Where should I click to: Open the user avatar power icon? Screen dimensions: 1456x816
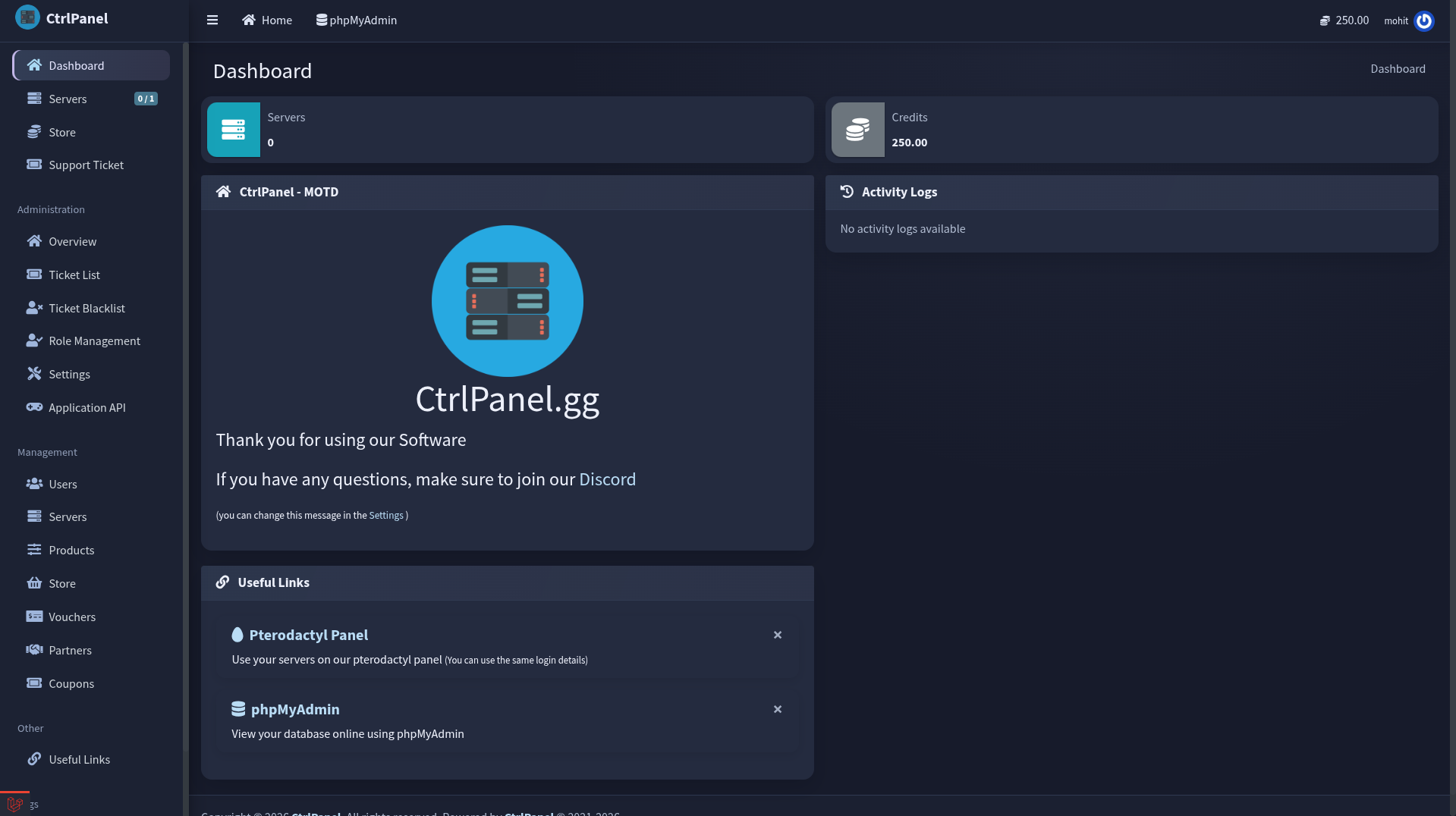(x=1424, y=20)
